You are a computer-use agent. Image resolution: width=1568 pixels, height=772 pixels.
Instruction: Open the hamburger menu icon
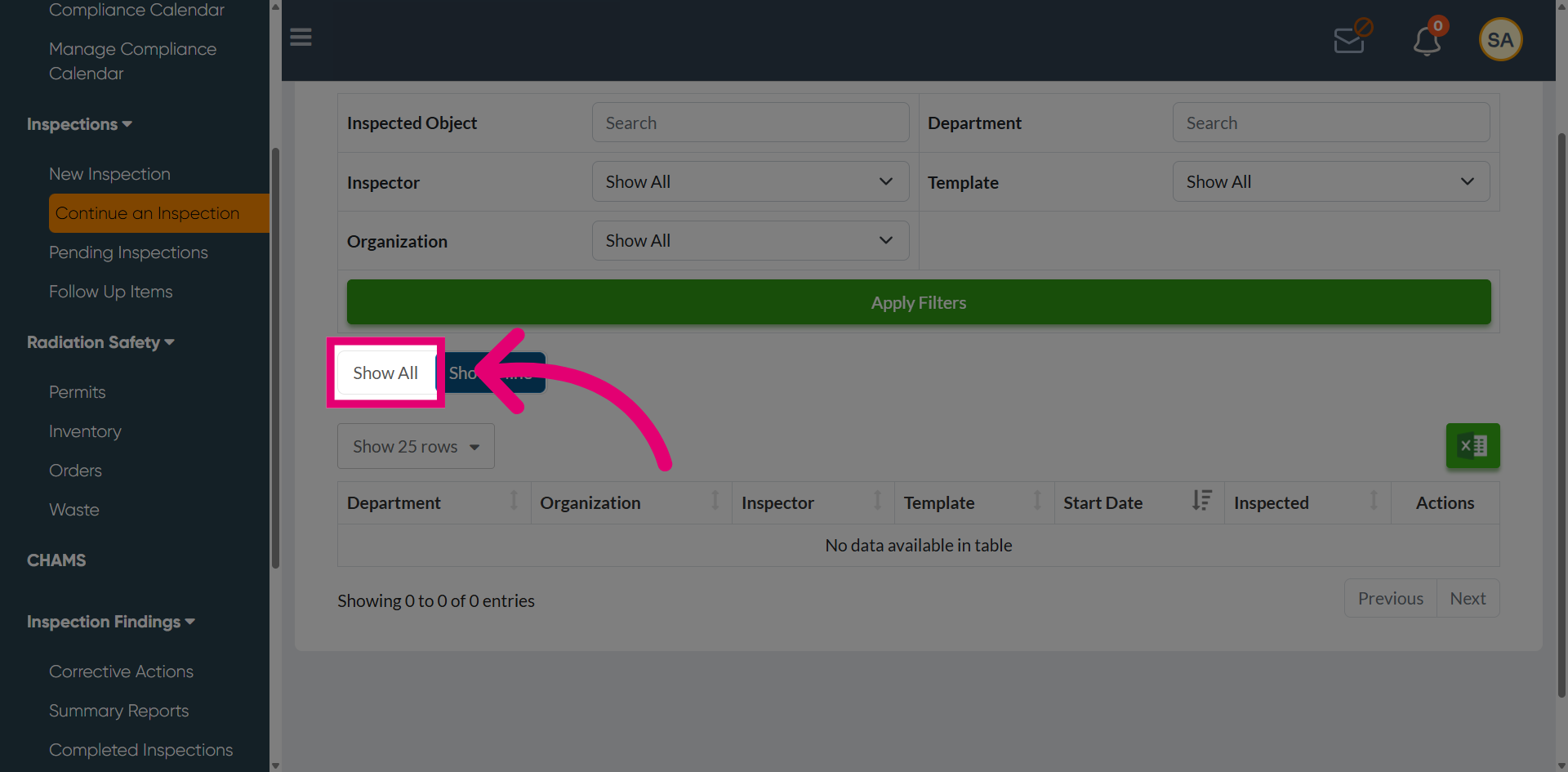(x=301, y=38)
